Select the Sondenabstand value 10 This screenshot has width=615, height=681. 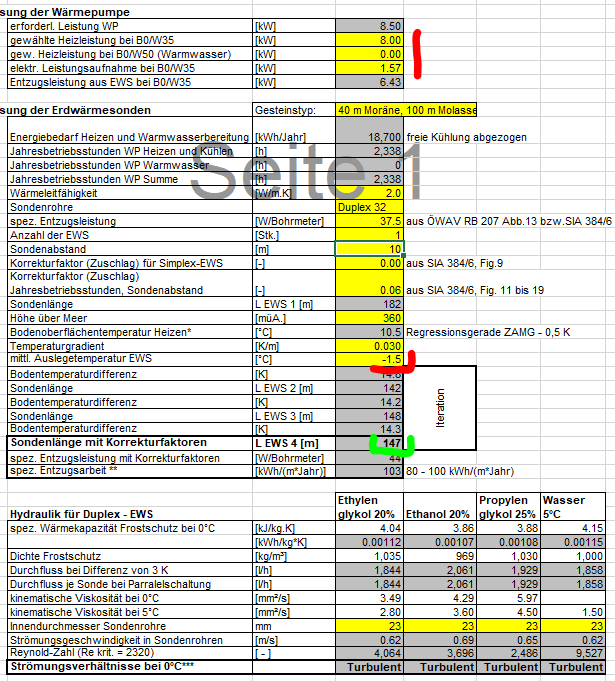[x=370, y=249]
